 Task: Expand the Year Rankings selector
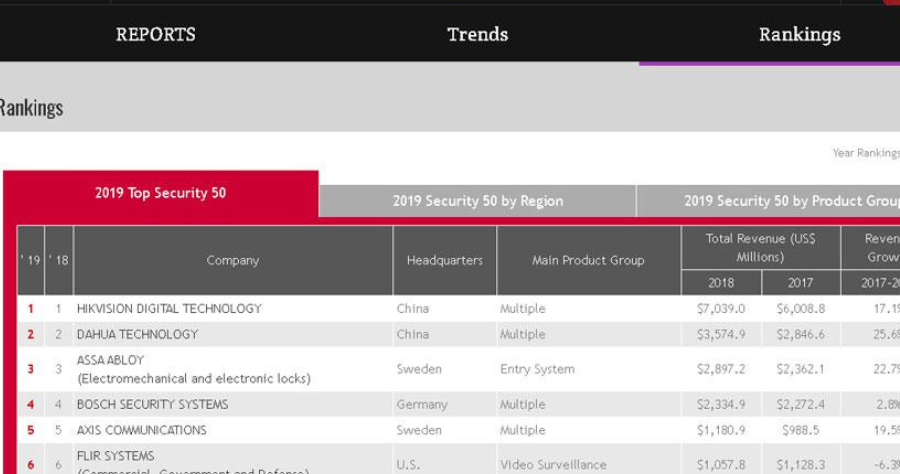[x=866, y=153]
